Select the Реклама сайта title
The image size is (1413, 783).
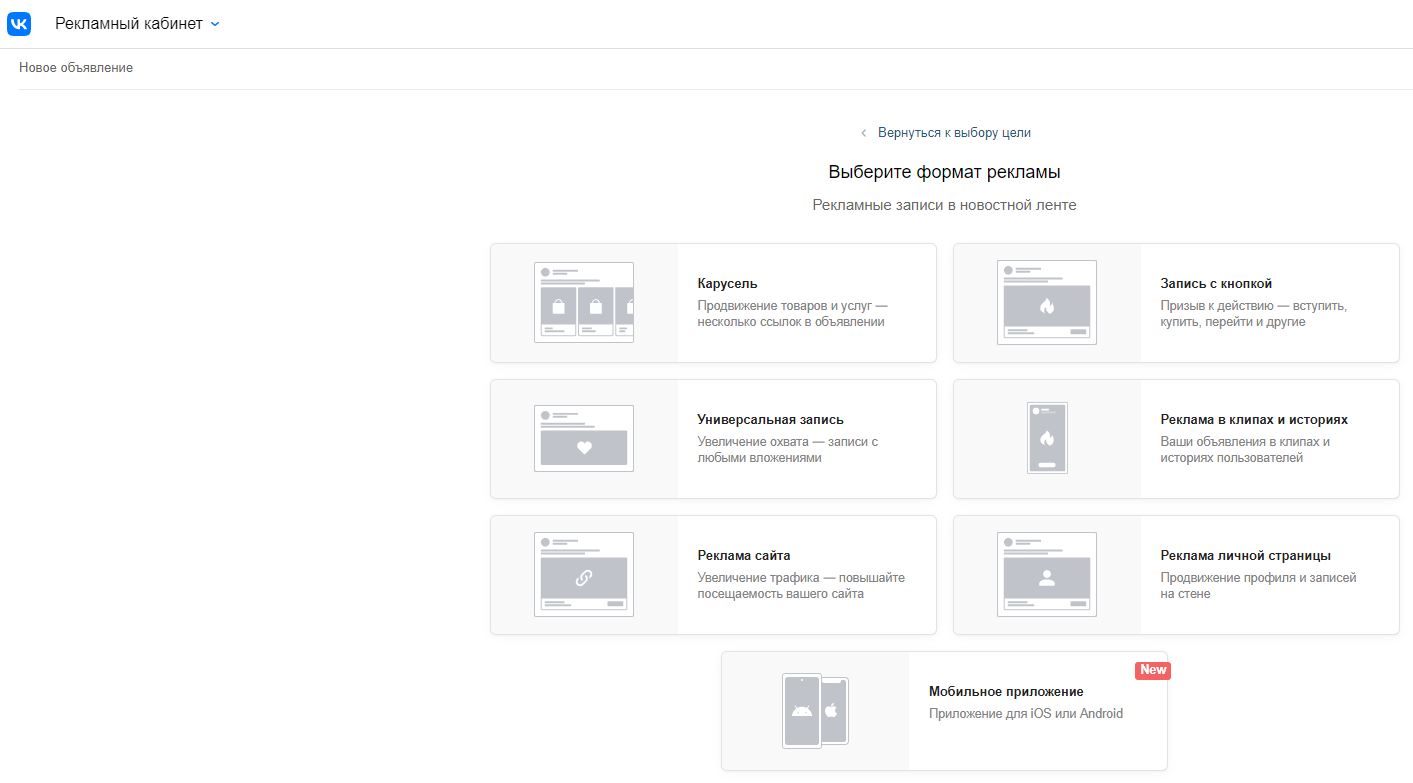point(744,556)
